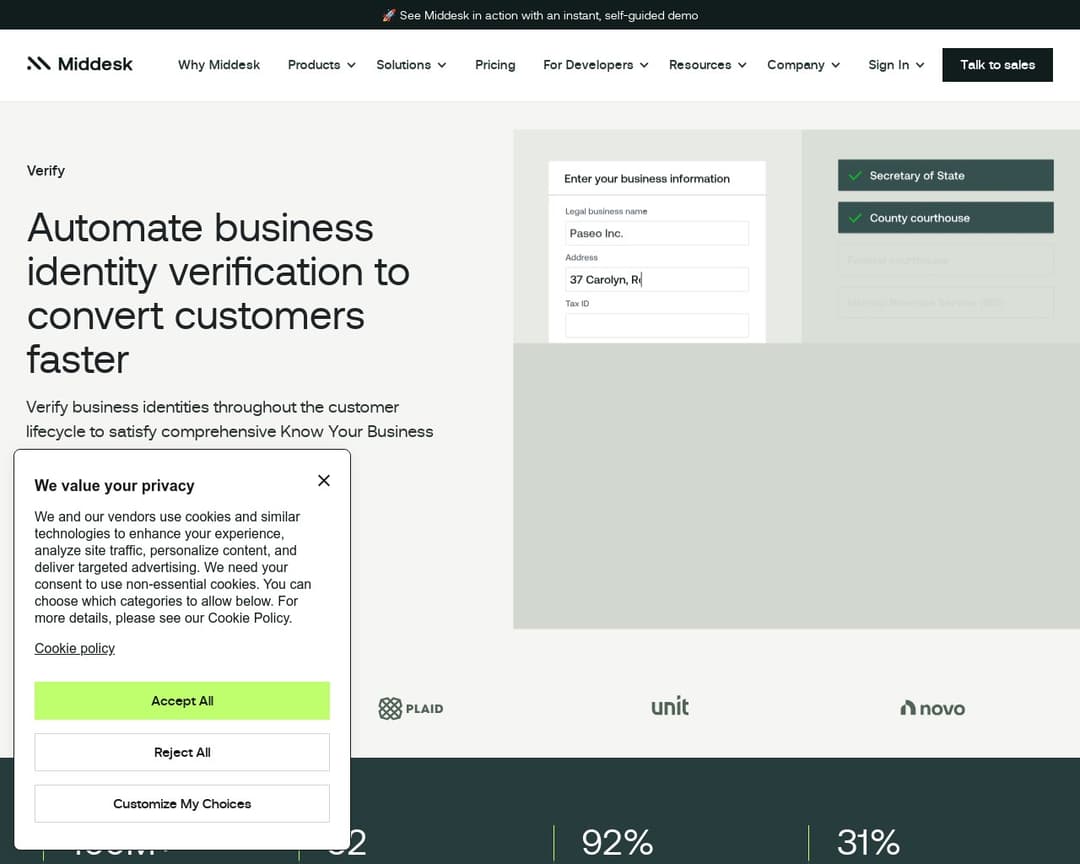Viewport: 1080px width, 864px height.
Task: Click the County courthouse check icon
Action: click(x=855, y=218)
